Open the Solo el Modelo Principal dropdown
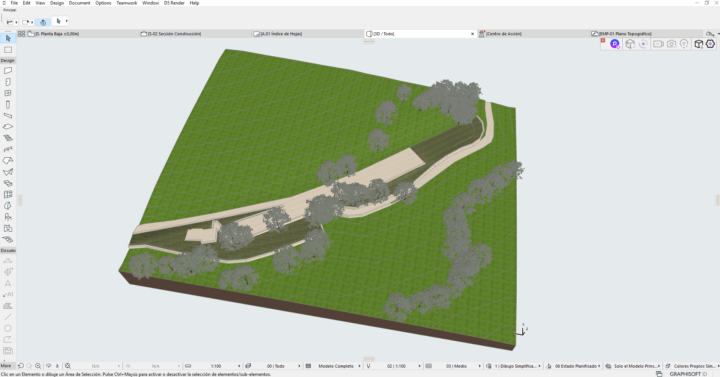The image size is (720, 377). pos(634,366)
